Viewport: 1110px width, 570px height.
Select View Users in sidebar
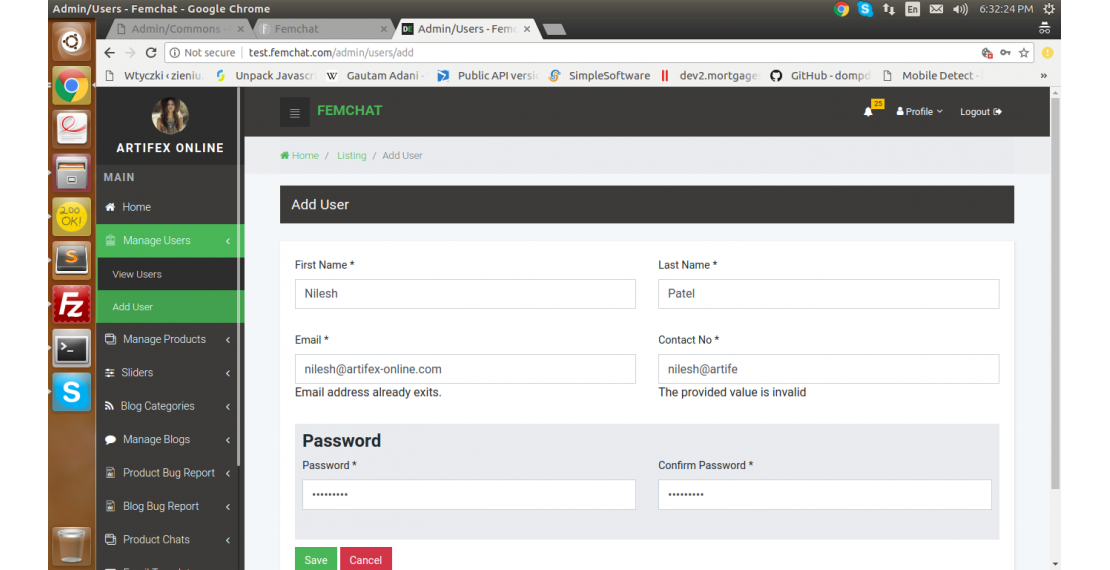pos(137,274)
